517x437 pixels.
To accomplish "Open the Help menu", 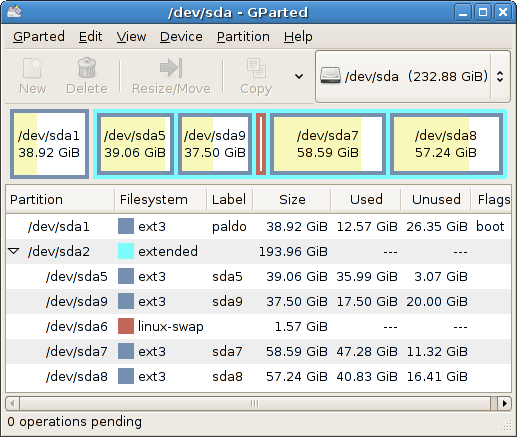I will click(298, 36).
